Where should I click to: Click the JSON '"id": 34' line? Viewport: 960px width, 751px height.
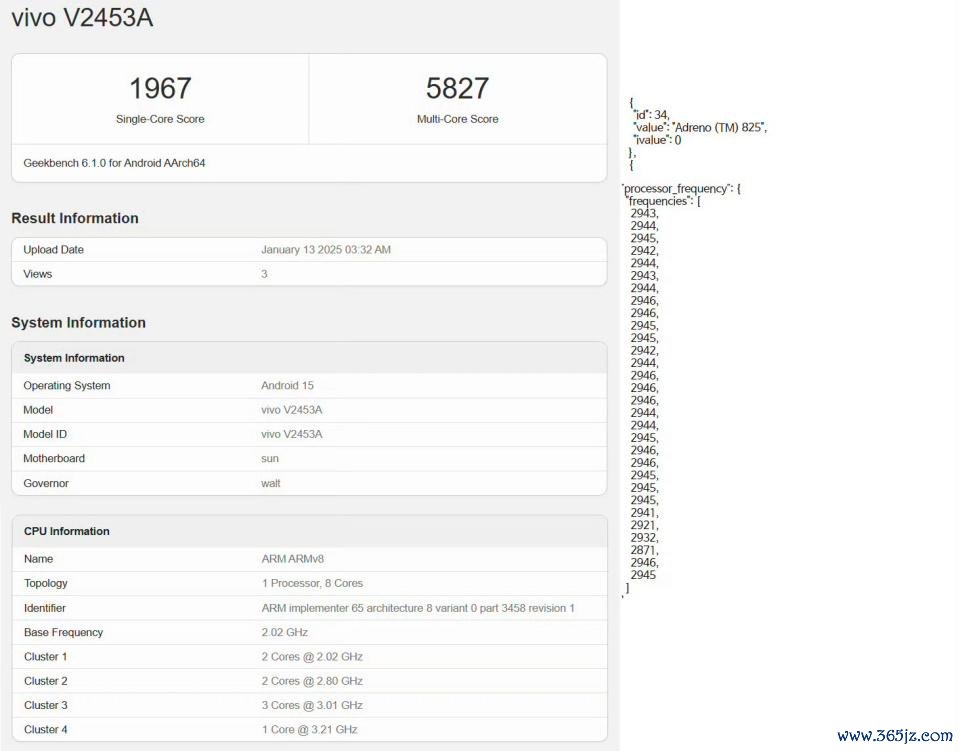pyautogui.click(x=651, y=115)
